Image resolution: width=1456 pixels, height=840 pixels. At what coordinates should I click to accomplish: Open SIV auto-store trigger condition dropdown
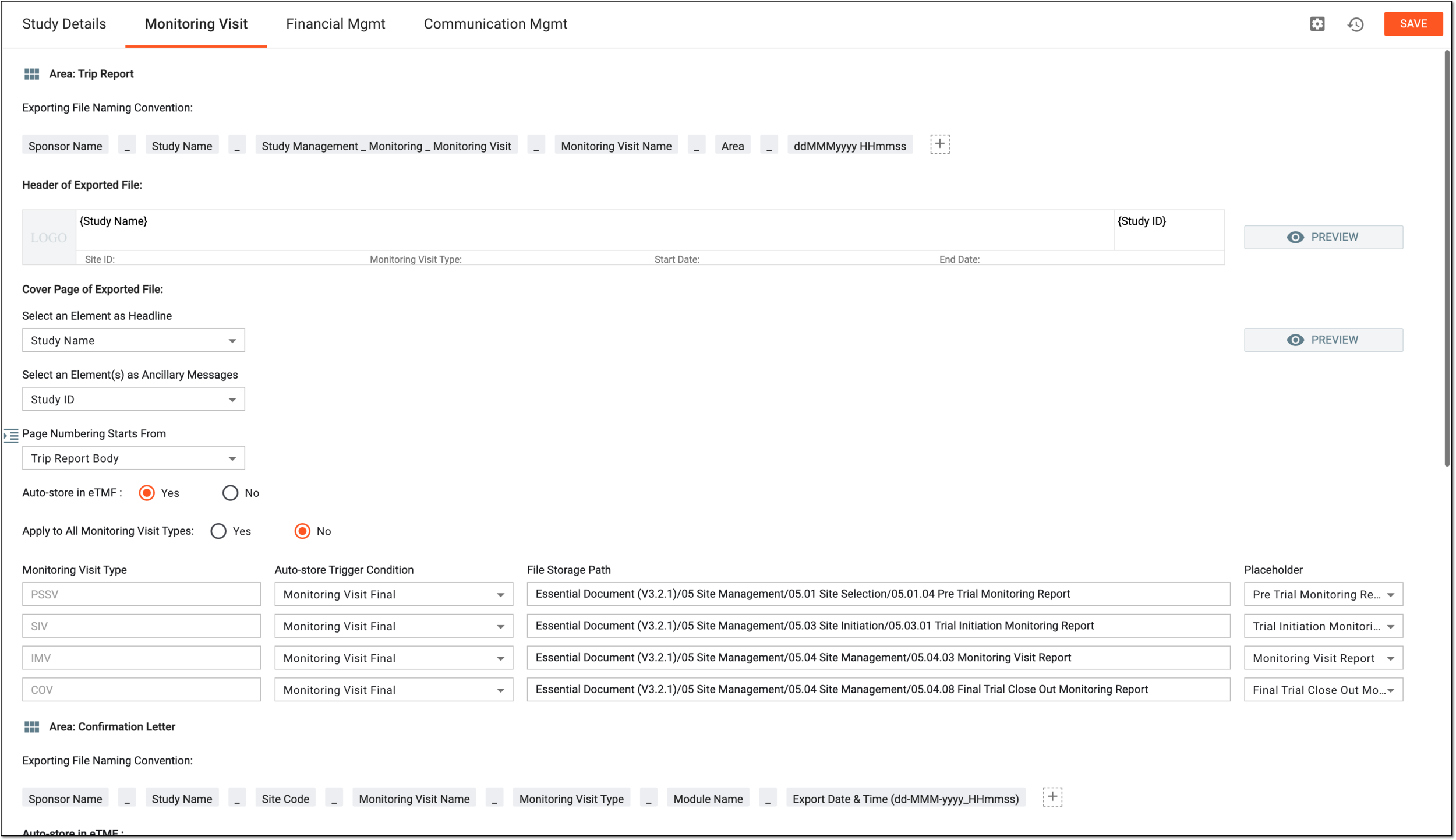[x=394, y=626]
